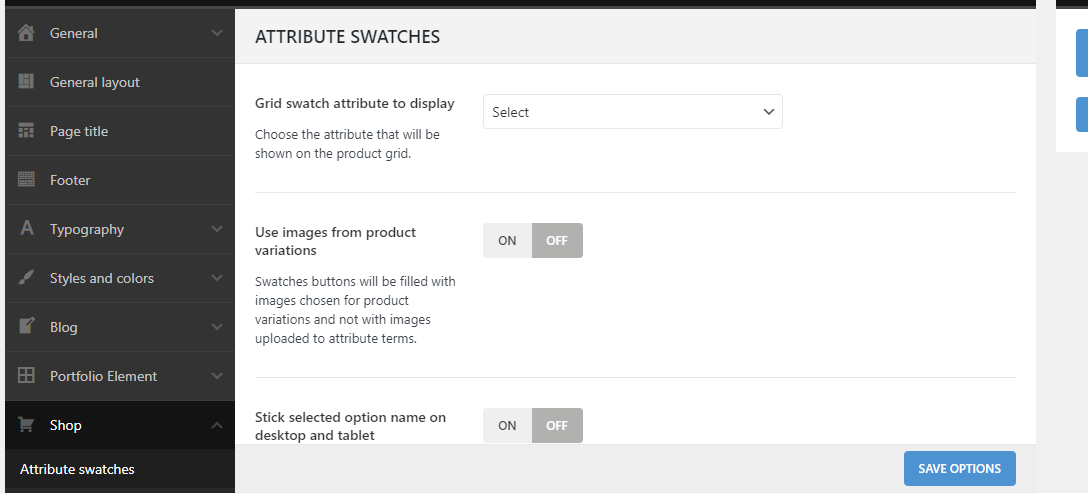Image resolution: width=1088 pixels, height=493 pixels.
Task: Click the Save Options button
Action: click(959, 468)
